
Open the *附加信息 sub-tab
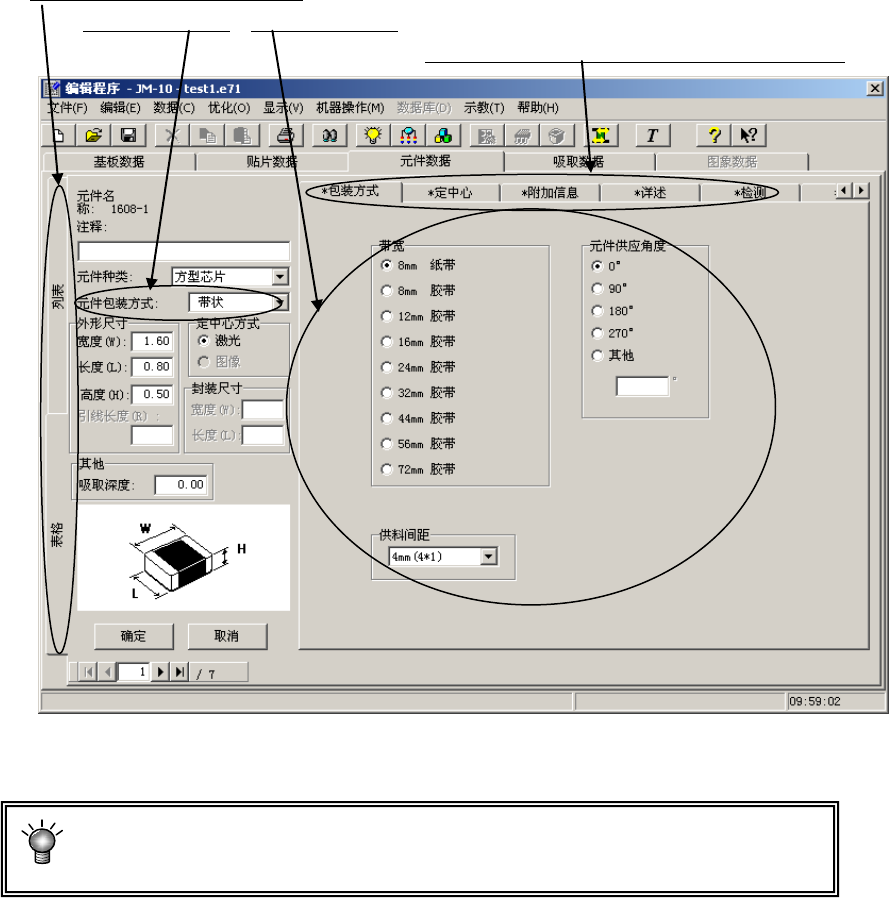[x=550, y=193]
